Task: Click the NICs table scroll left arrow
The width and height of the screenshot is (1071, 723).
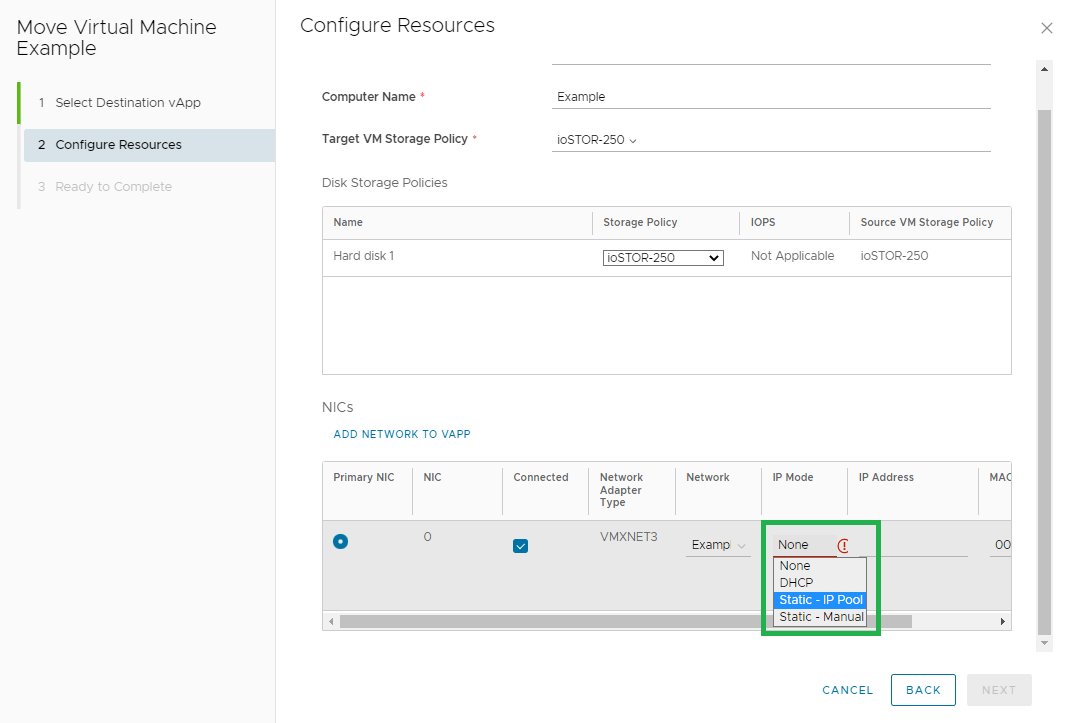Action: (x=331, y=622)
